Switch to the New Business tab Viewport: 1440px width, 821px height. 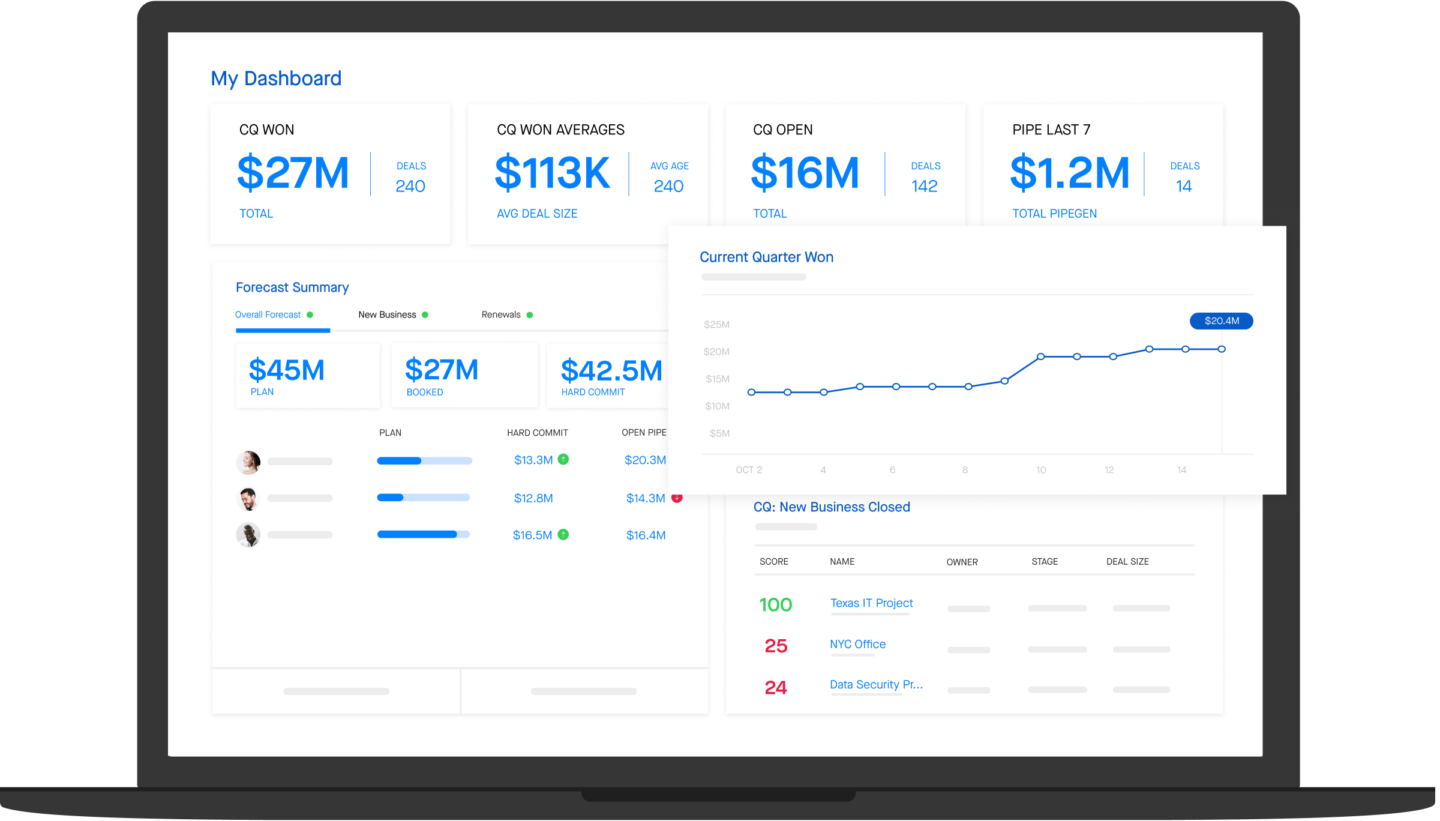[387, 315]
